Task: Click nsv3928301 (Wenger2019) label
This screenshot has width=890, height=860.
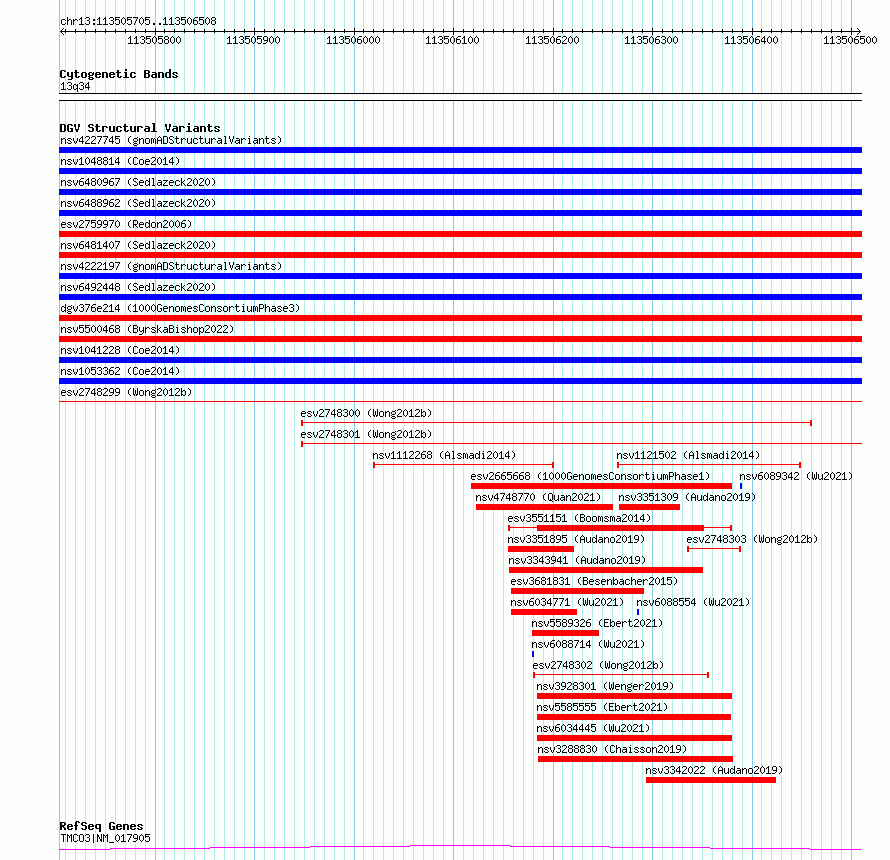Action: (x=605, y=686)
